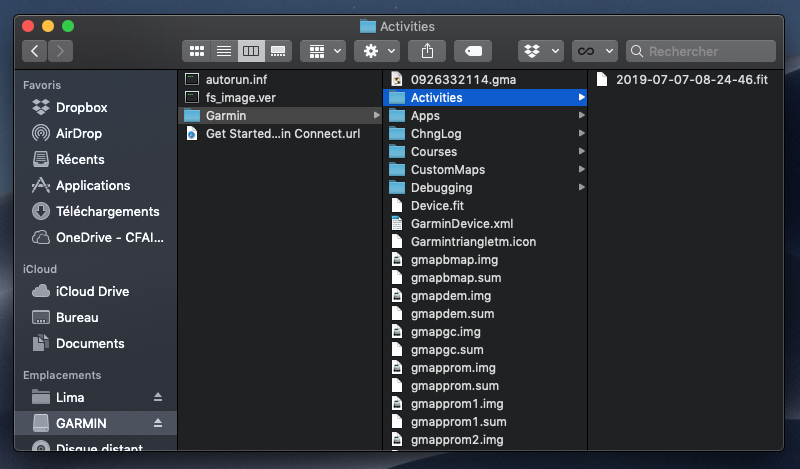
Task: Select the 2019-07-07-08-24-46.fit activity file
Action: pyautogui.click(x=686, y=80)
